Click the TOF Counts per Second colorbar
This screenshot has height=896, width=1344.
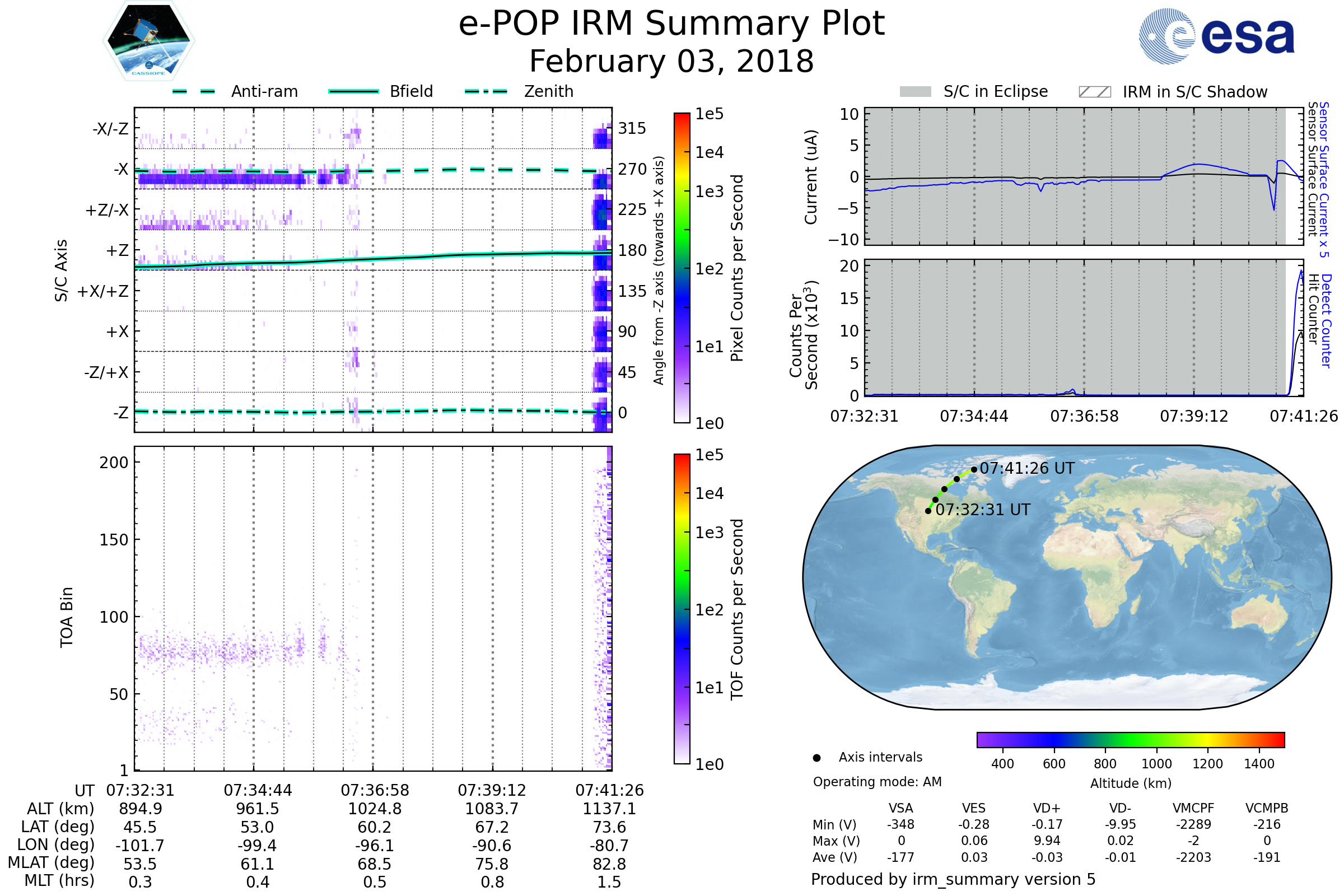682,609
